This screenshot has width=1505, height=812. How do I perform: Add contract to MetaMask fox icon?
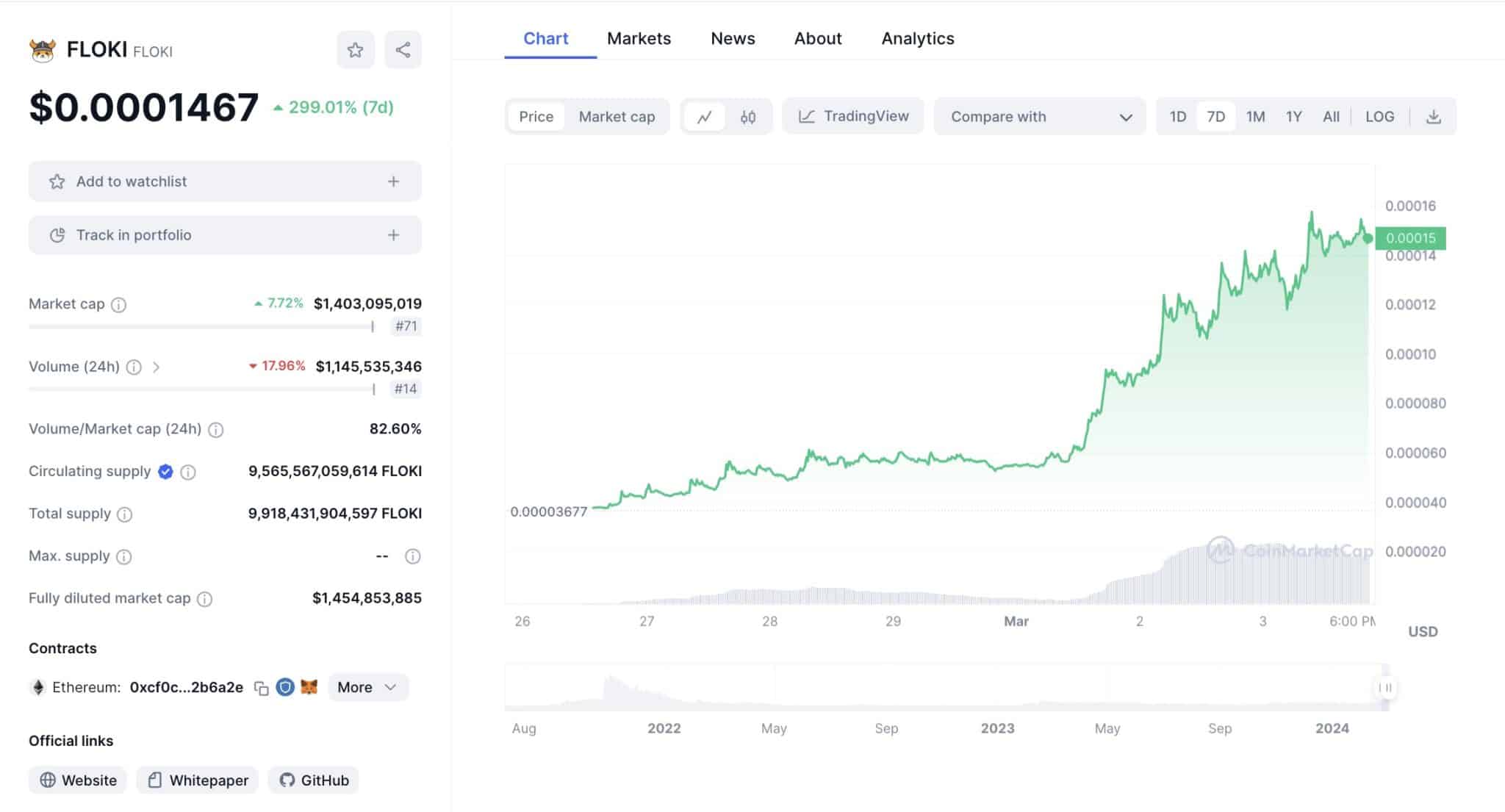click(309, 687)
